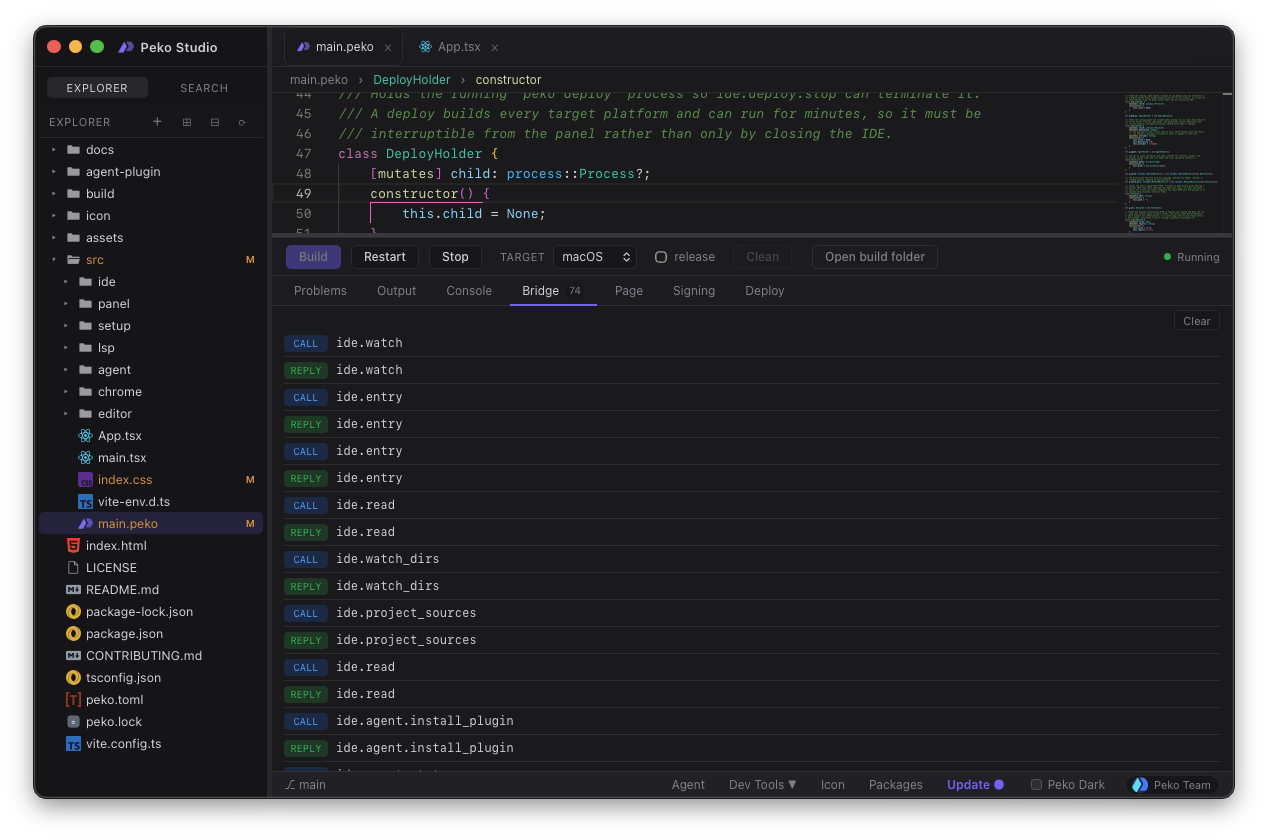
Task: Click the Peko Team avatar icon
Action: click(1140, 785)
